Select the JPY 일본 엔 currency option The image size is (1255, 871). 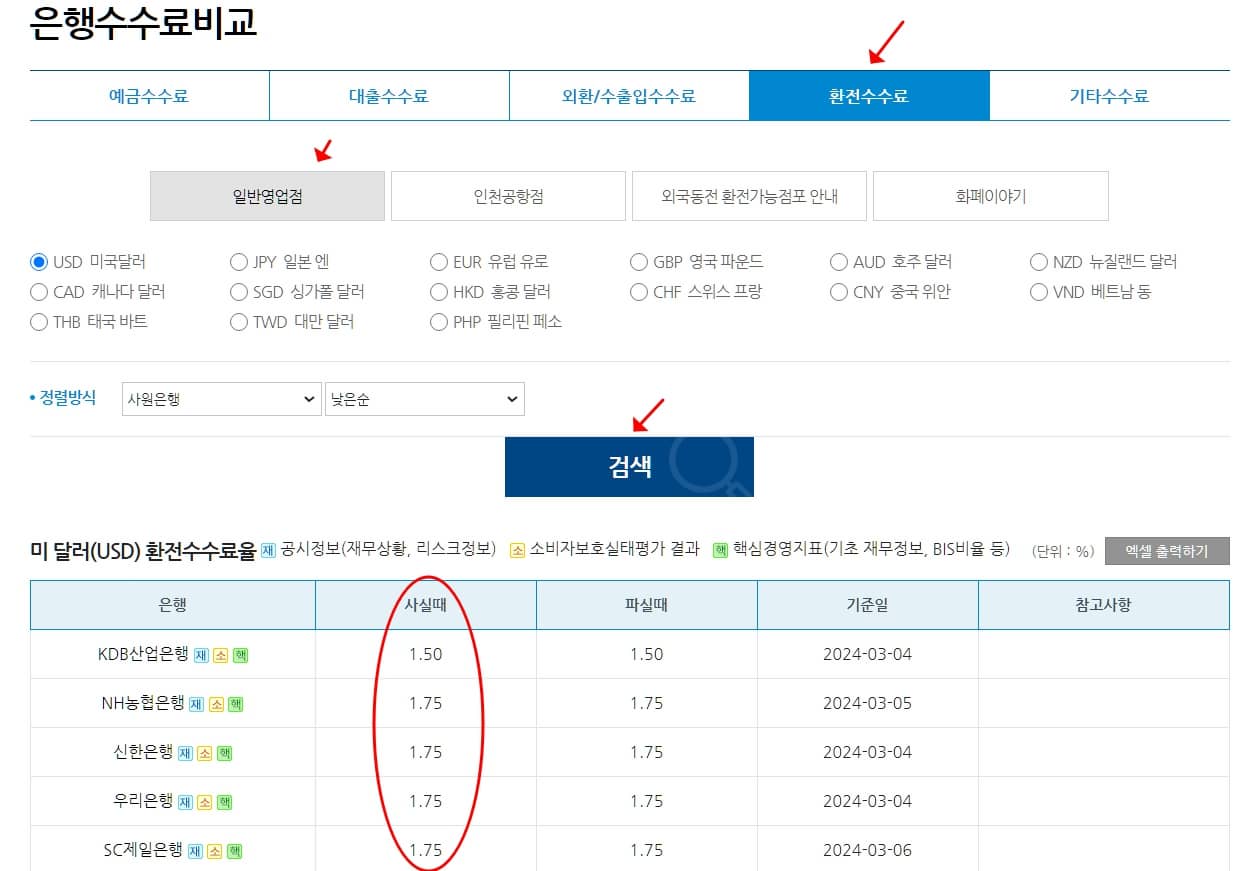239,261
